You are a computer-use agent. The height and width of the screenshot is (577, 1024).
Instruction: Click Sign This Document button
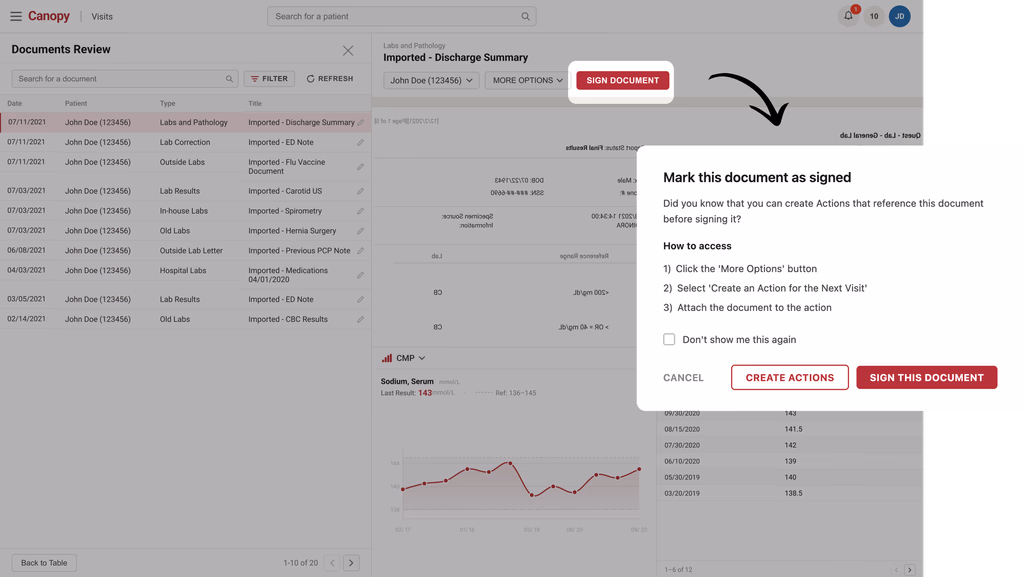(926, 377)
